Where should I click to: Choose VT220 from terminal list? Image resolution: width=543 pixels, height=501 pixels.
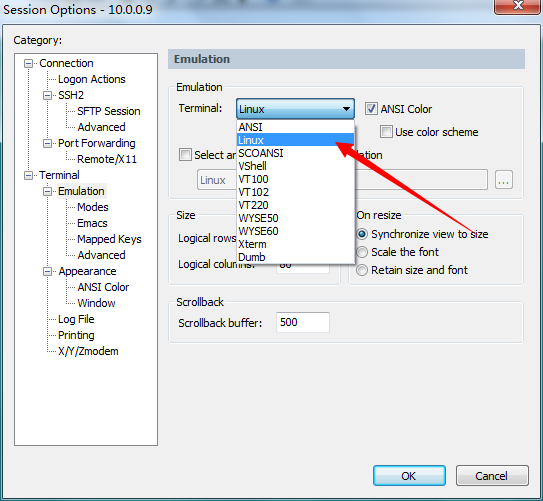(x=295, y=205)
